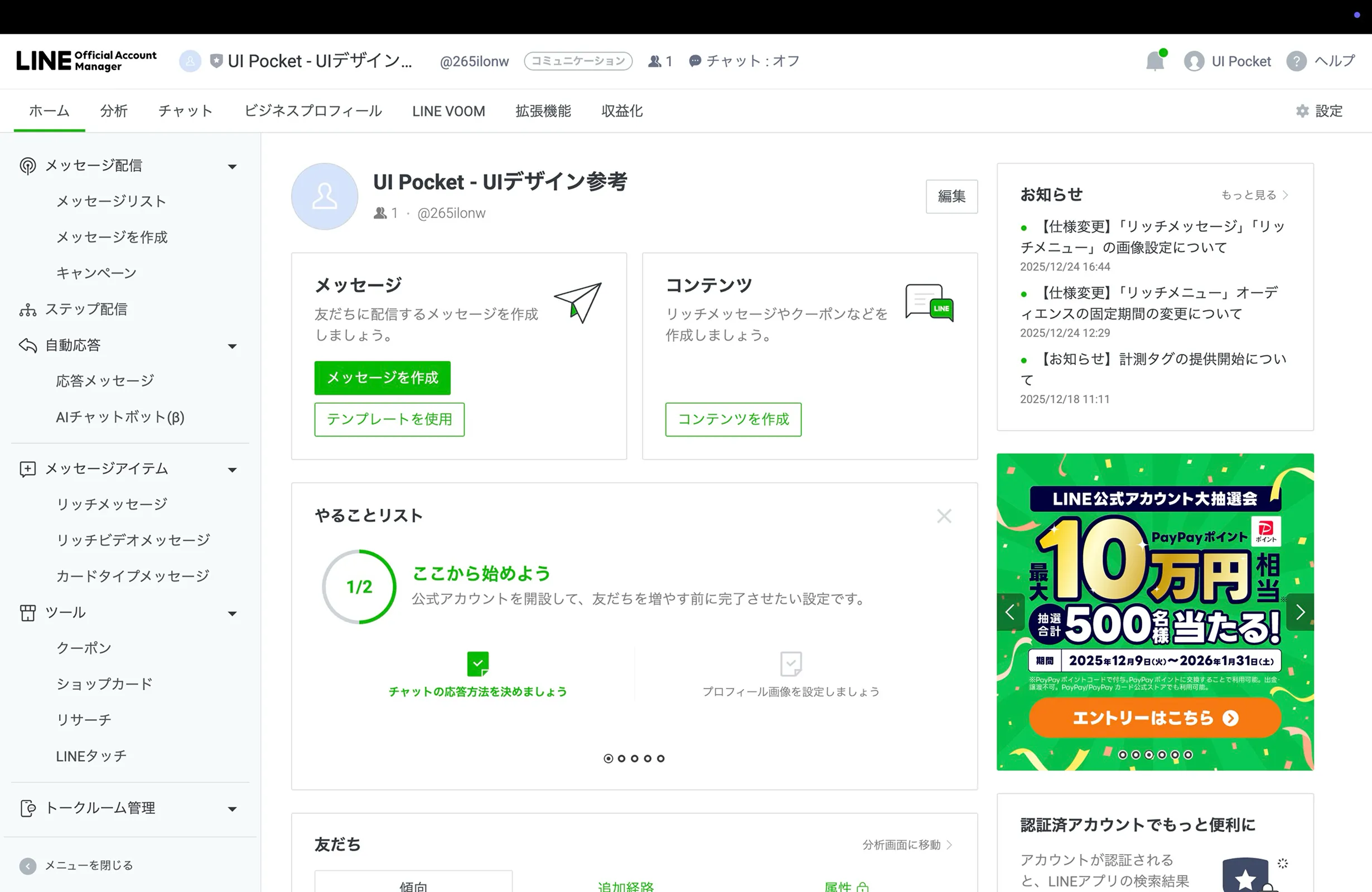Open the LINE VOOM tab

[x=448, y=110]
